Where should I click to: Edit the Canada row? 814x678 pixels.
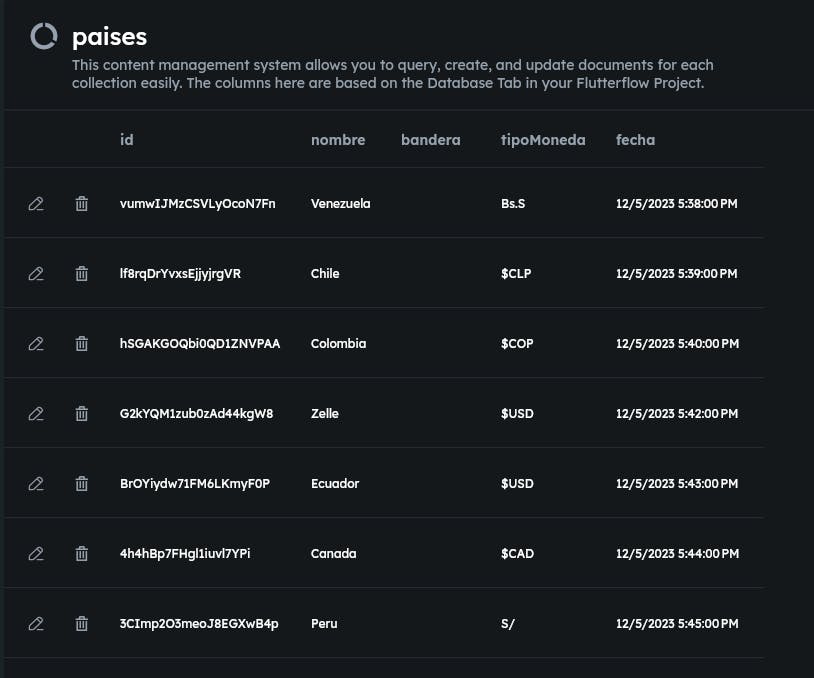(x=36, y=554)
